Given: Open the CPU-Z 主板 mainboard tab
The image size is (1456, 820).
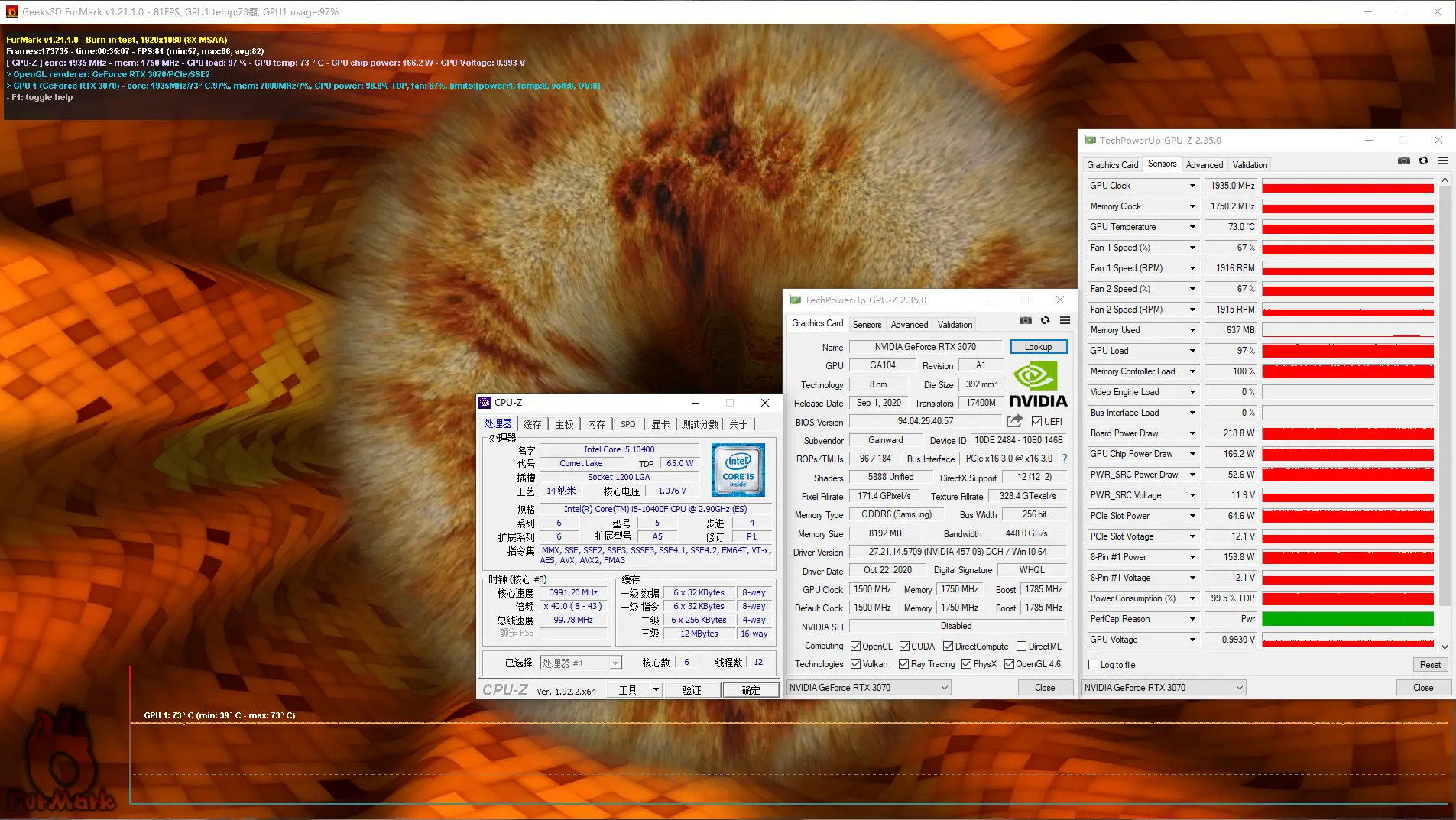Looking at the screenshot, I should point(564,424).
